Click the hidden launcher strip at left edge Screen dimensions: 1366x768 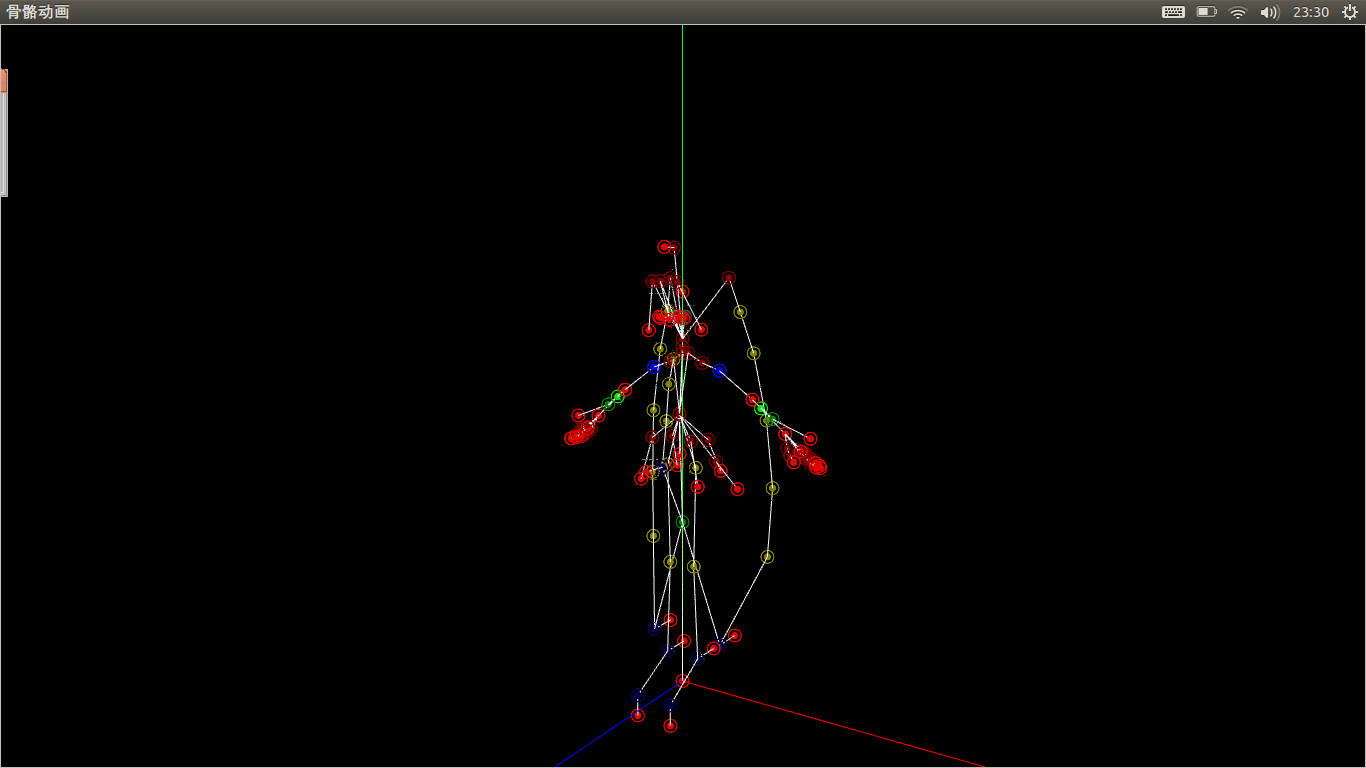click(3, 132)
